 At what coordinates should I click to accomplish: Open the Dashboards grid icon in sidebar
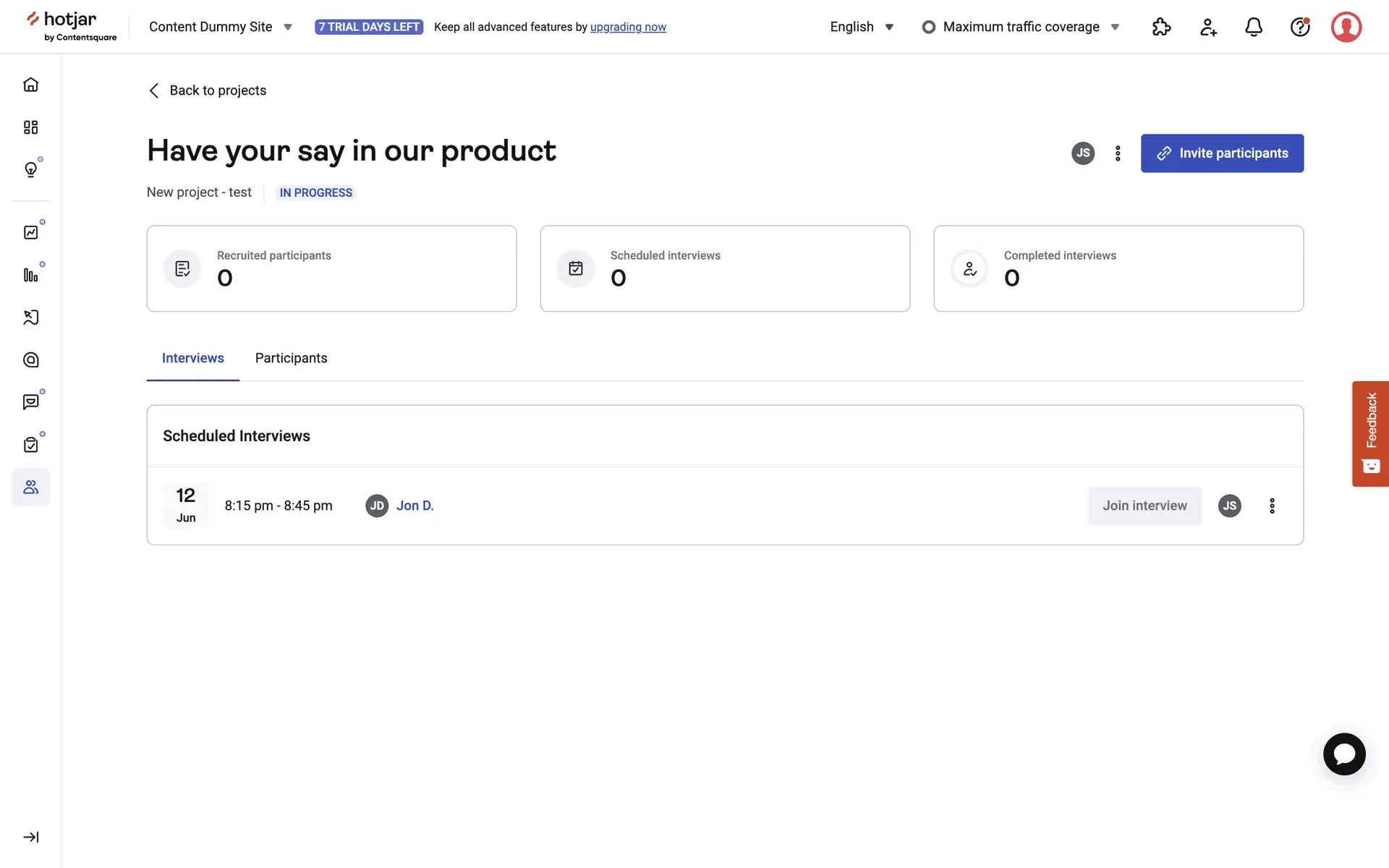click(x=30, y=127)
